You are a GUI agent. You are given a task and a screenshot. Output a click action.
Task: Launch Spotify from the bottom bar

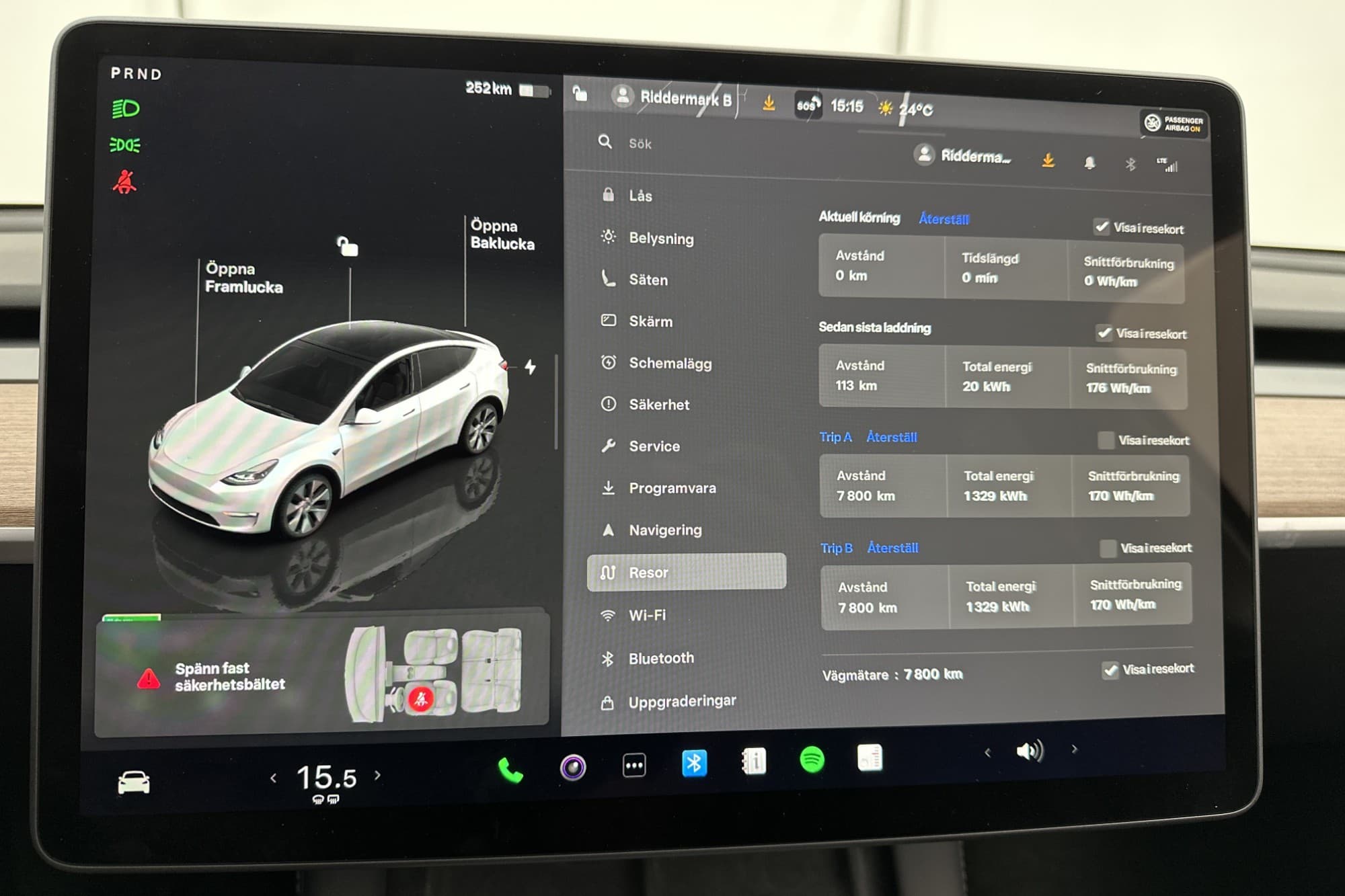[812, 760]
